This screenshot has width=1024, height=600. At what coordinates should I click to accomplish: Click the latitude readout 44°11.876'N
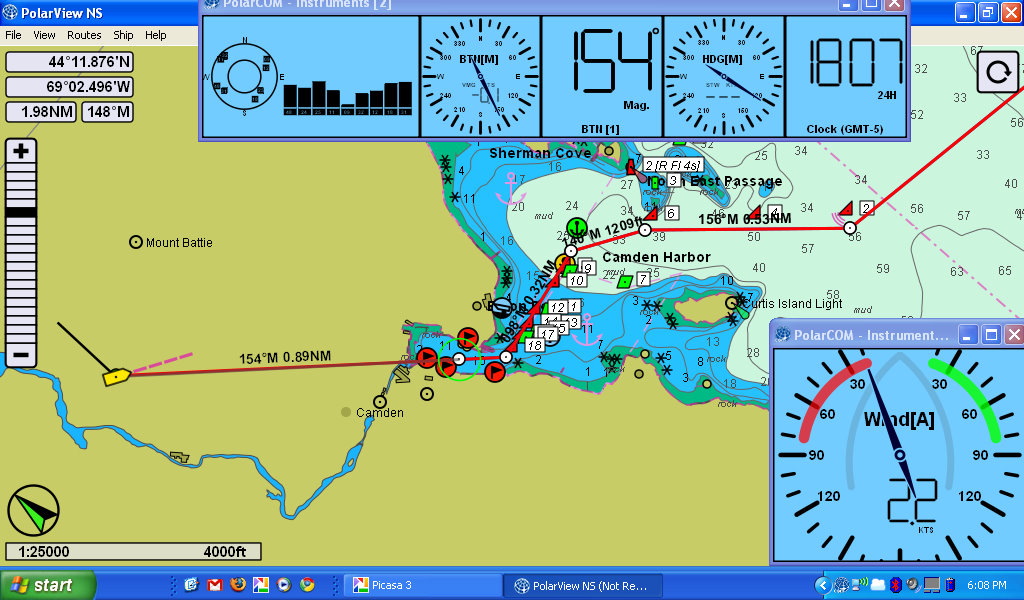[69, 62]
